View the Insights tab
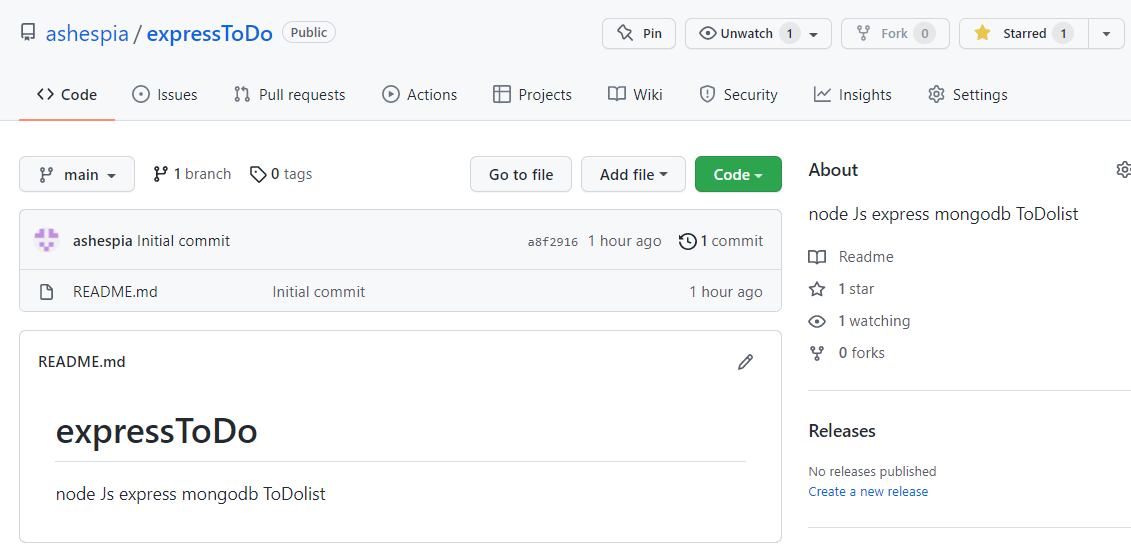Image resolution: width=1131 pixels, height=554 pixels. point(852,94)
